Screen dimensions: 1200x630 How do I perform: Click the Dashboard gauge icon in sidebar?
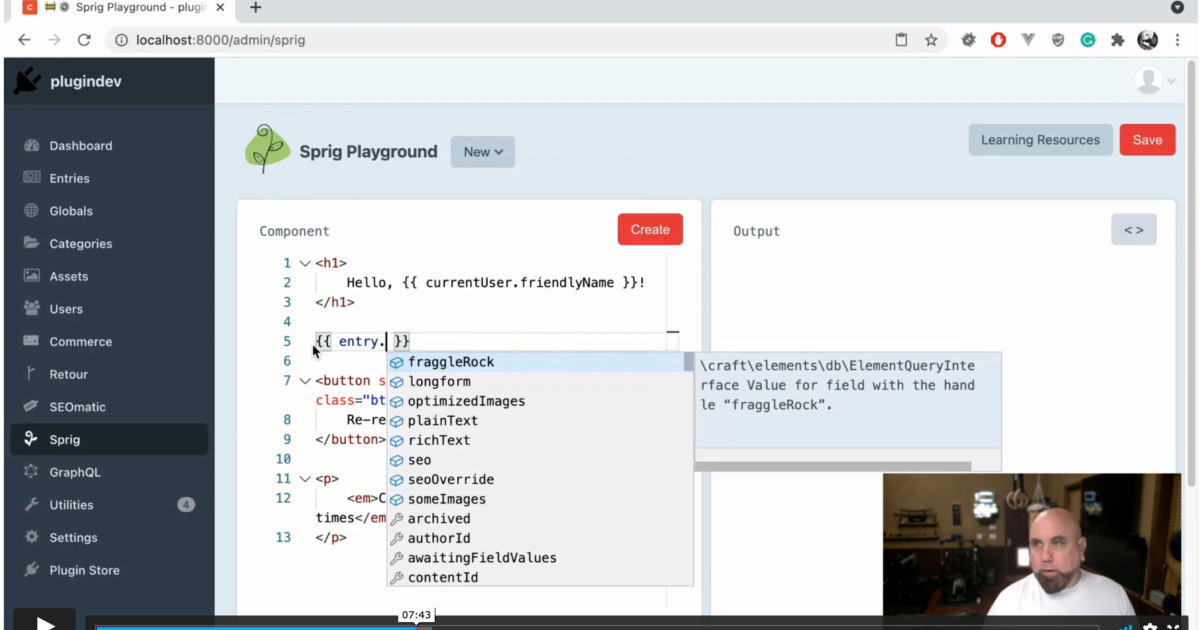(31, 145)
